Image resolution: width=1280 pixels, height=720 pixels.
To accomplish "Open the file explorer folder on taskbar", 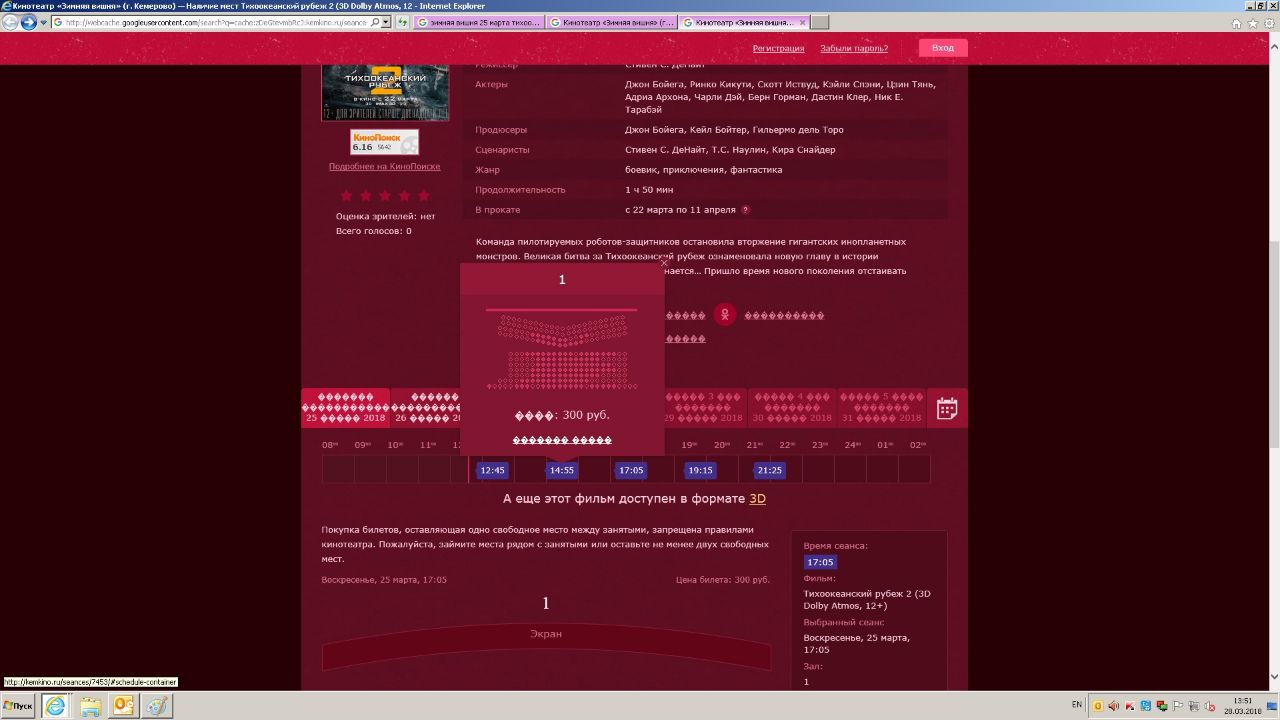I will 91,705.
